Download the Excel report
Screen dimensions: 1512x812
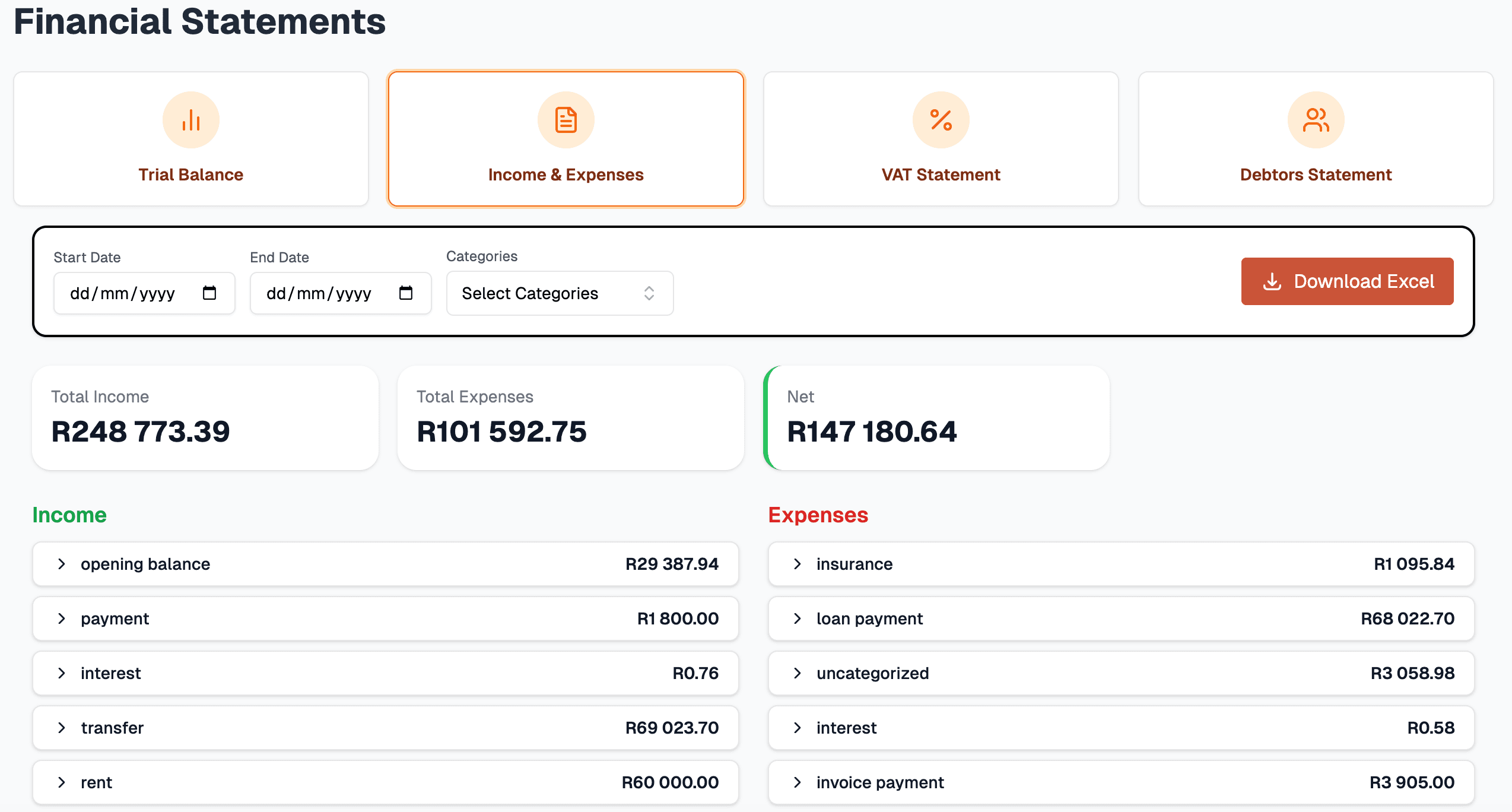(1348, 281)
